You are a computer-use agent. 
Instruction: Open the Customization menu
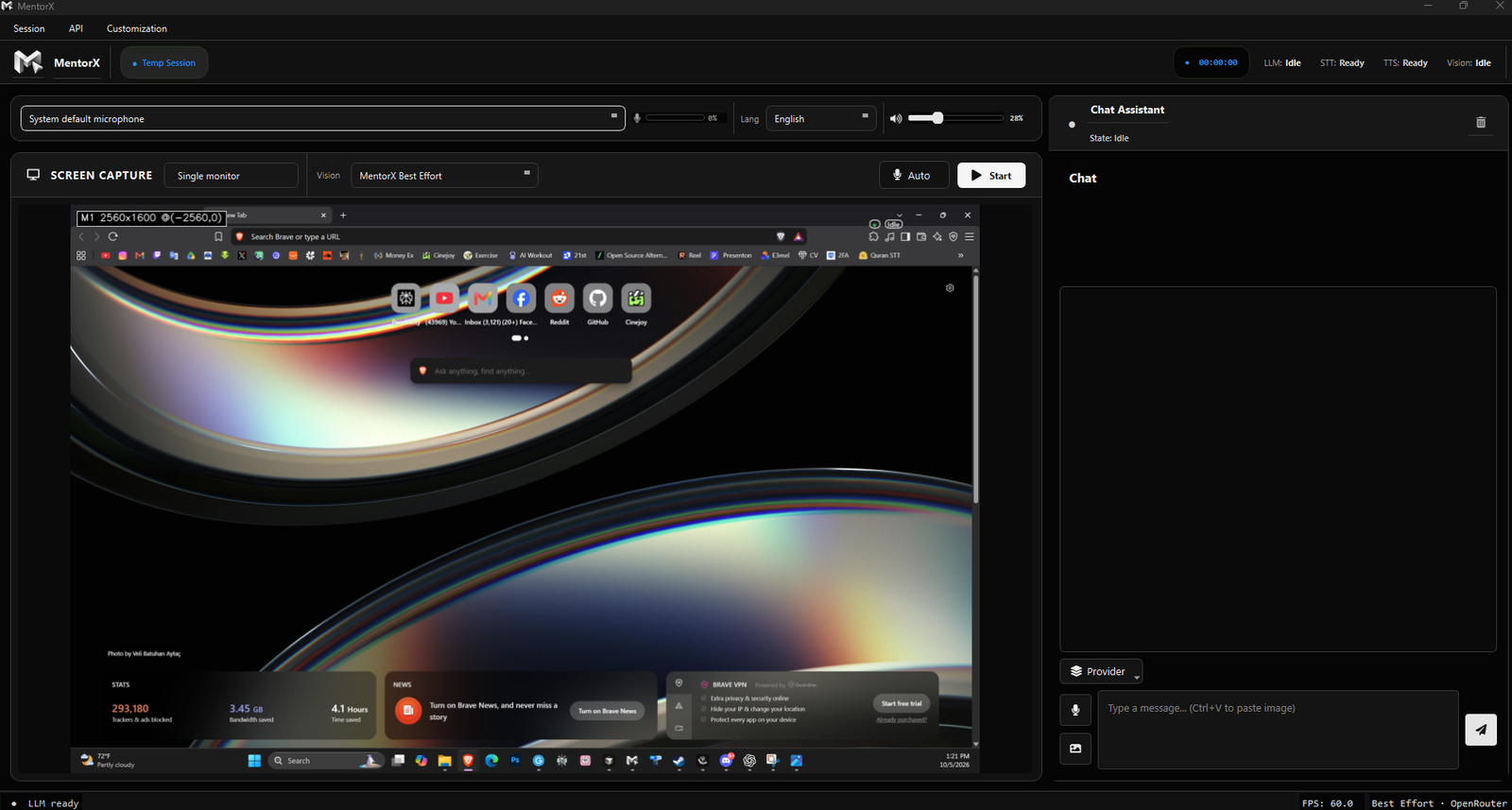137,28
